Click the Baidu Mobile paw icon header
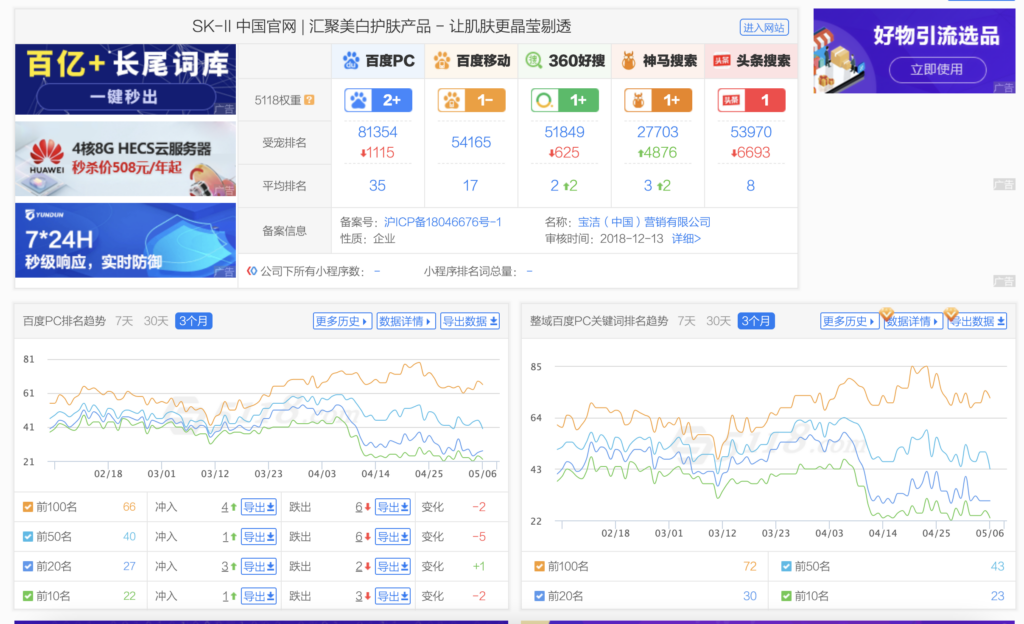This screenshot has width=1024, height=624. (x=442, y=61)
